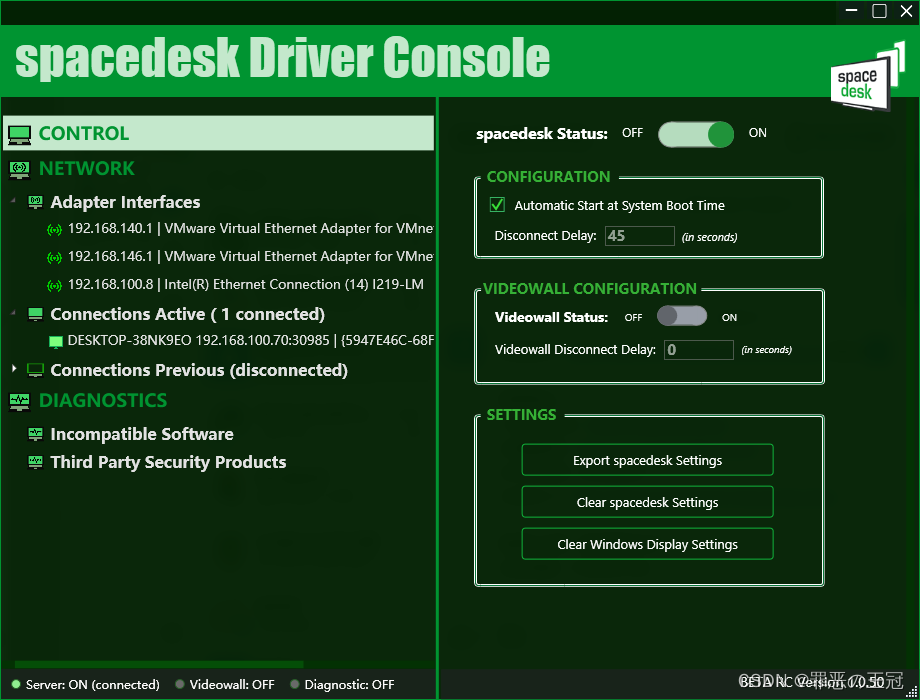Toggle the spacedesk Status switch
Screen dimensions: 920x700
696,134
